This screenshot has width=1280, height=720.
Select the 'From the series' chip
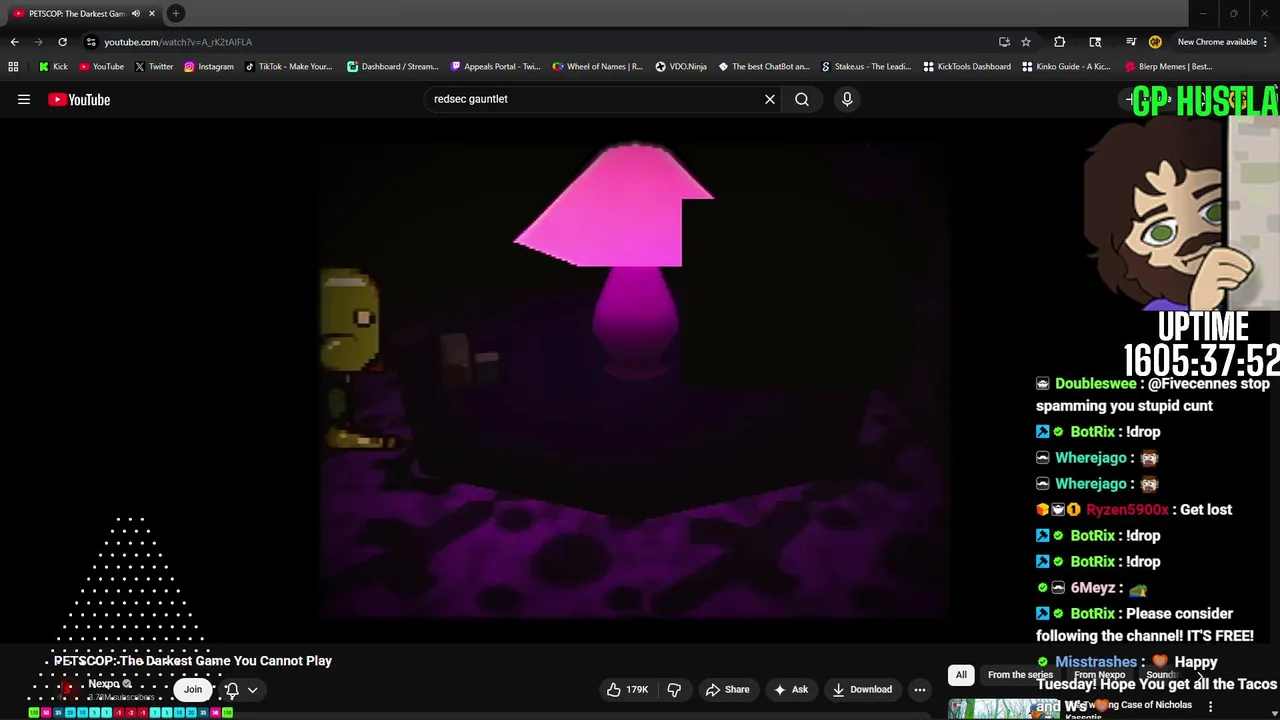coord(1020,675)
